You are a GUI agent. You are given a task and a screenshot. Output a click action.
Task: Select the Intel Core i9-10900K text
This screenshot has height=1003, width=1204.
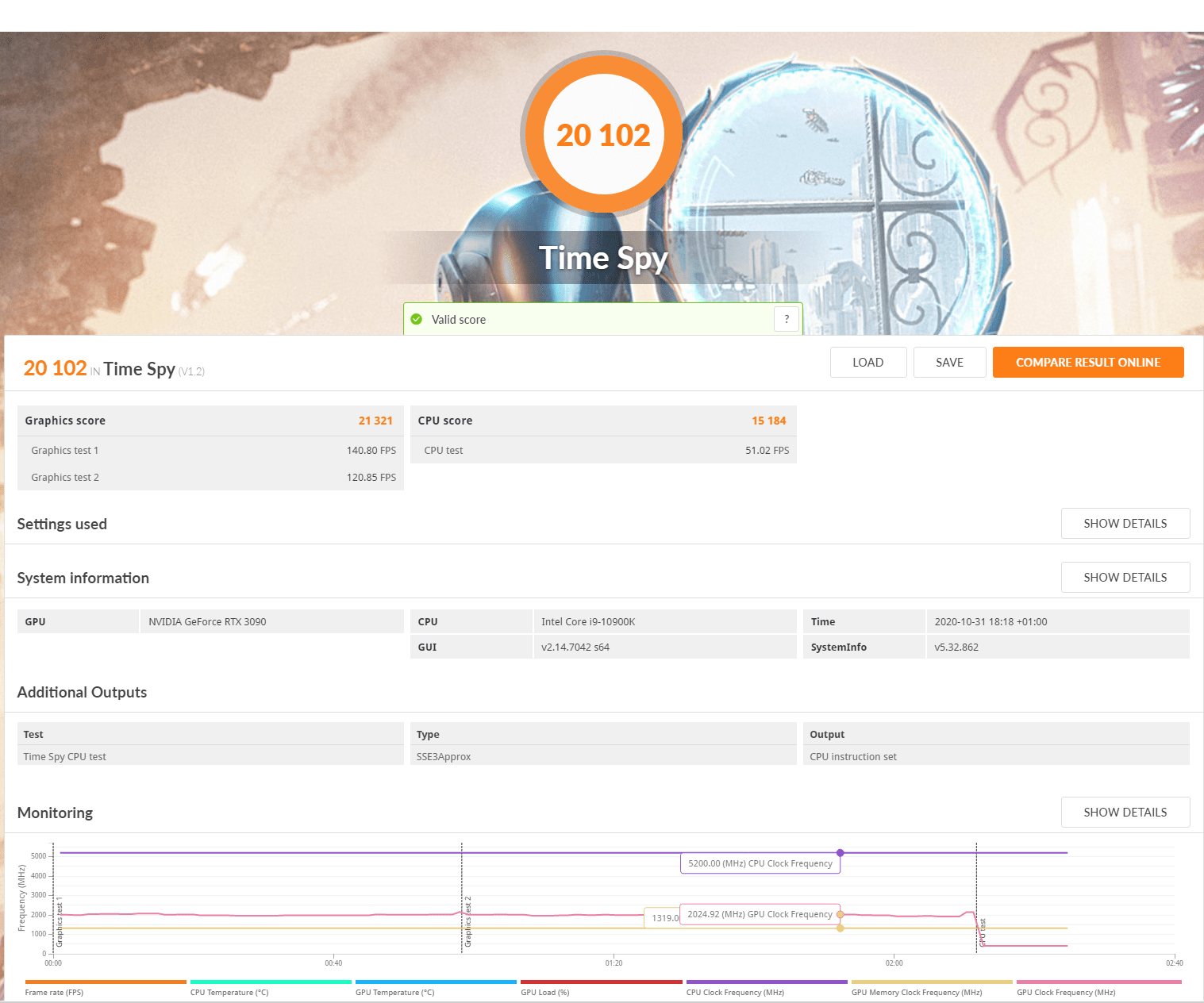pyautogui.click(x=588, y=621)
